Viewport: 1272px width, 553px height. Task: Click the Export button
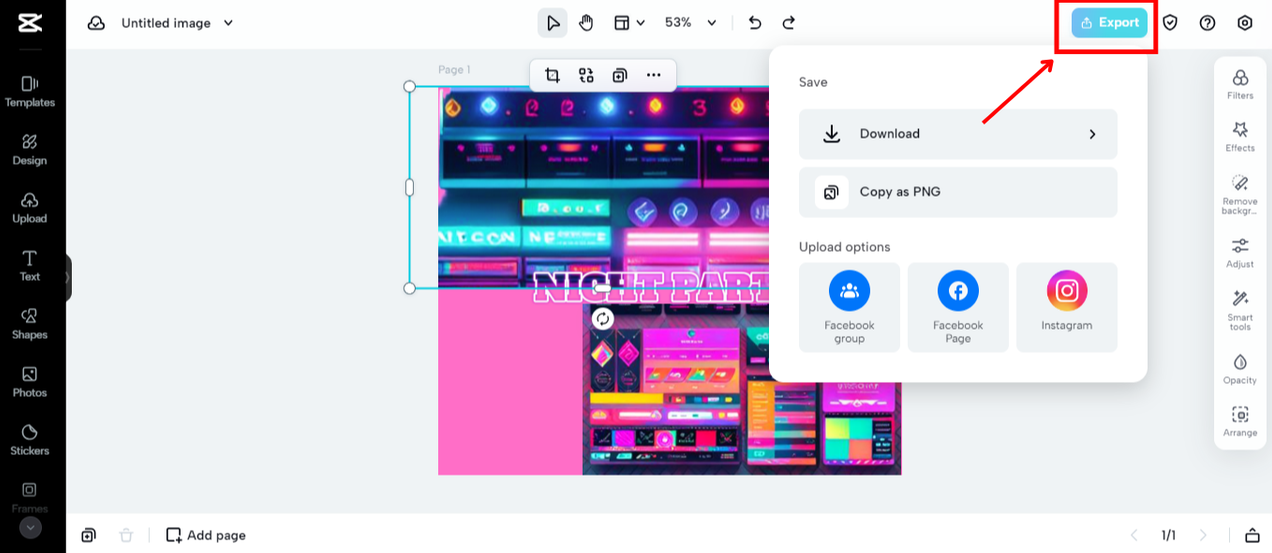tap(1109, 23)
